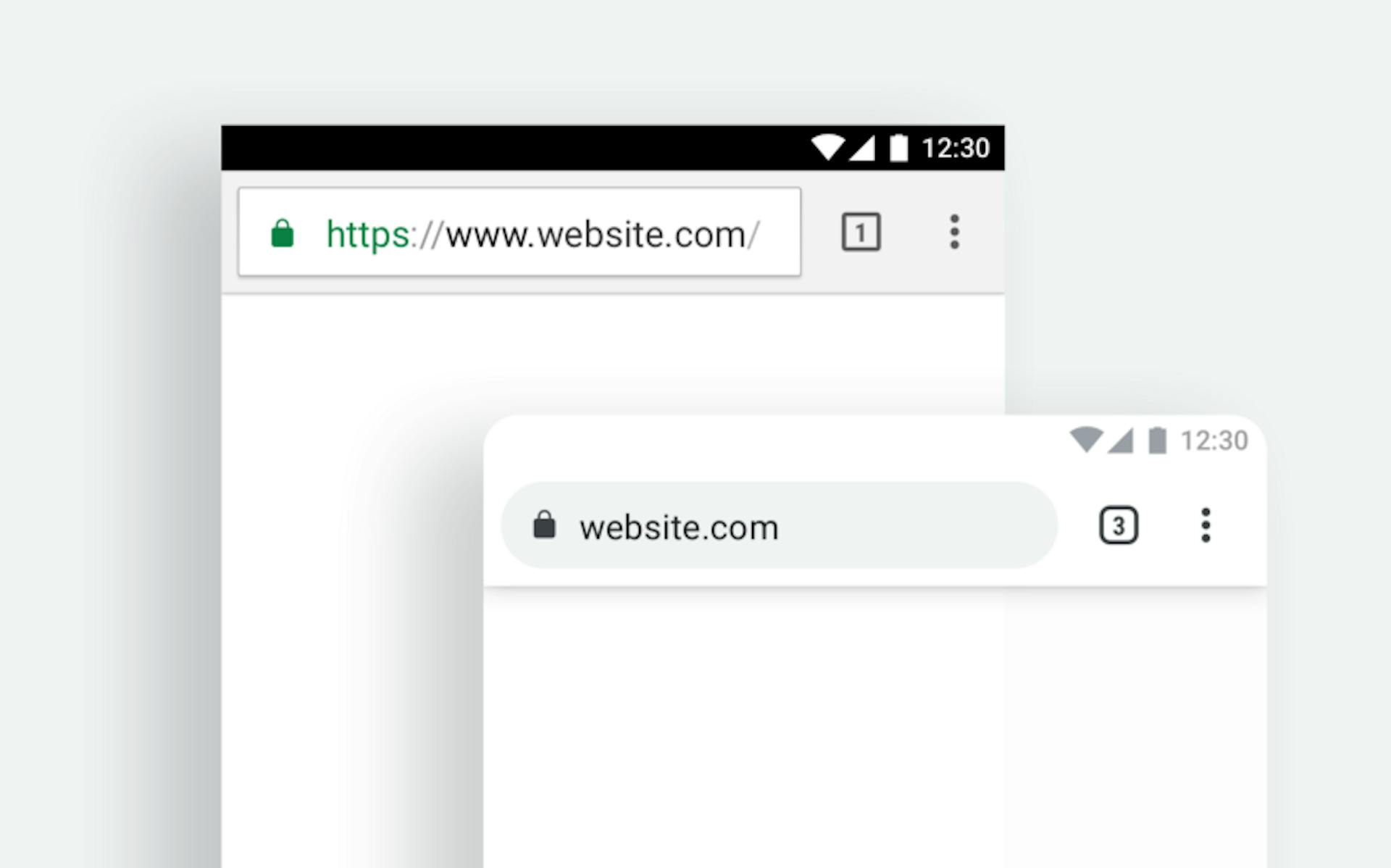Click the green https text in URL
This screenshot has height=868, width=1391.
point(368,235)
